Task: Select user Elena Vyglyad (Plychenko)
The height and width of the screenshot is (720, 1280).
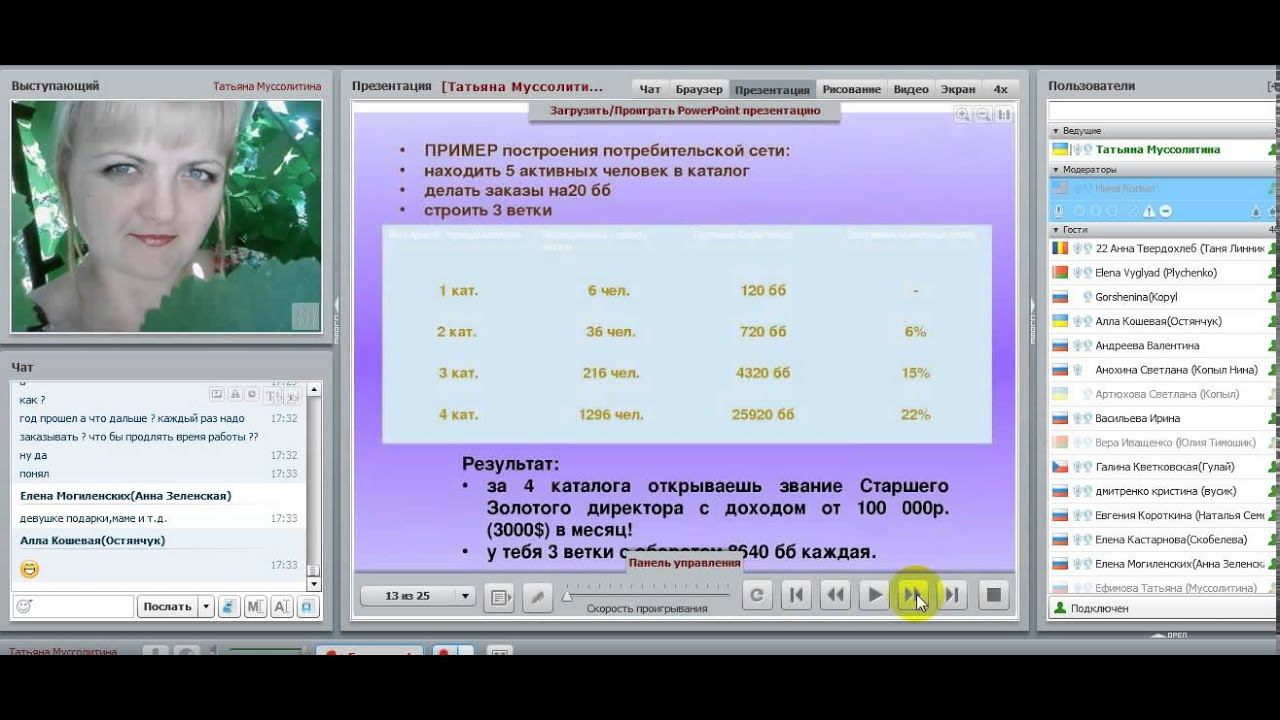Action: pyautogui.click(x=1155, y=273)
